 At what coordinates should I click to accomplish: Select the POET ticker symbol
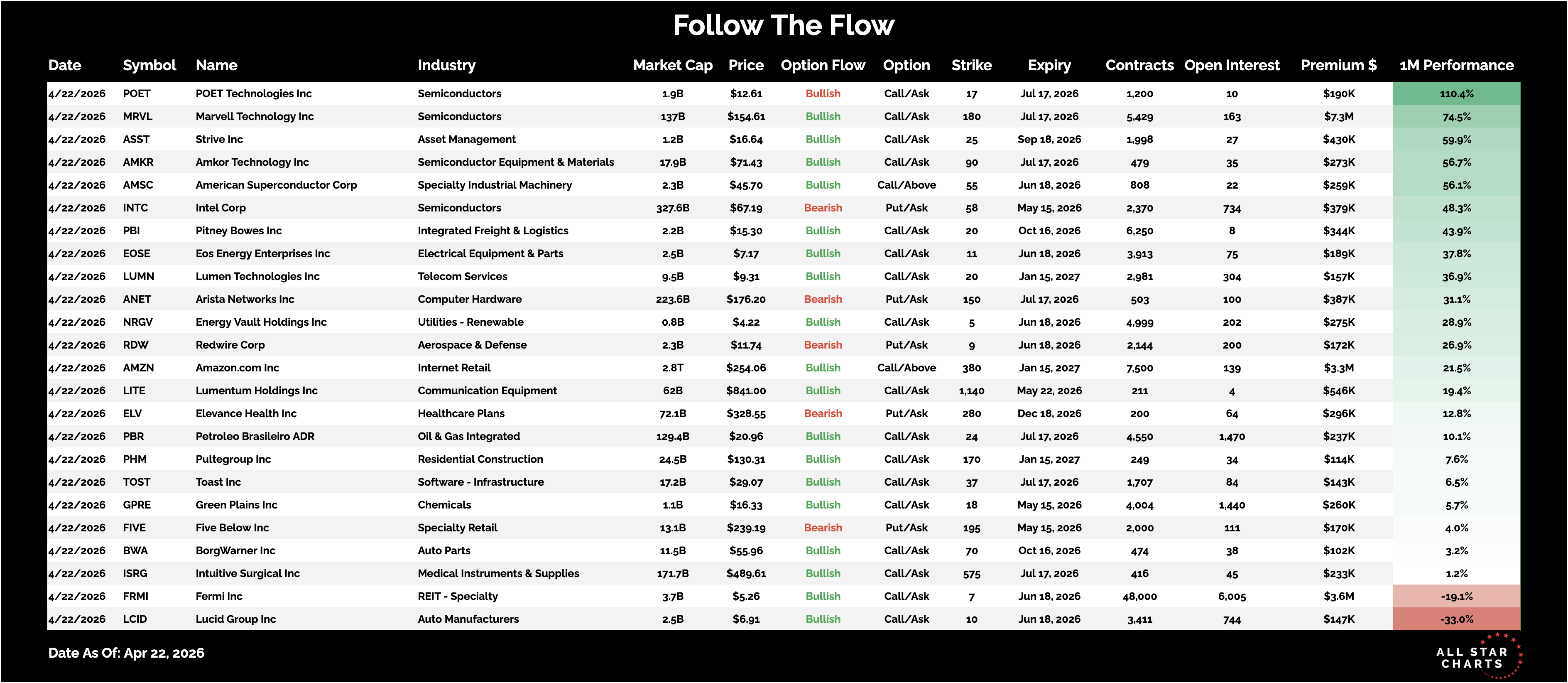click(136, 94)
